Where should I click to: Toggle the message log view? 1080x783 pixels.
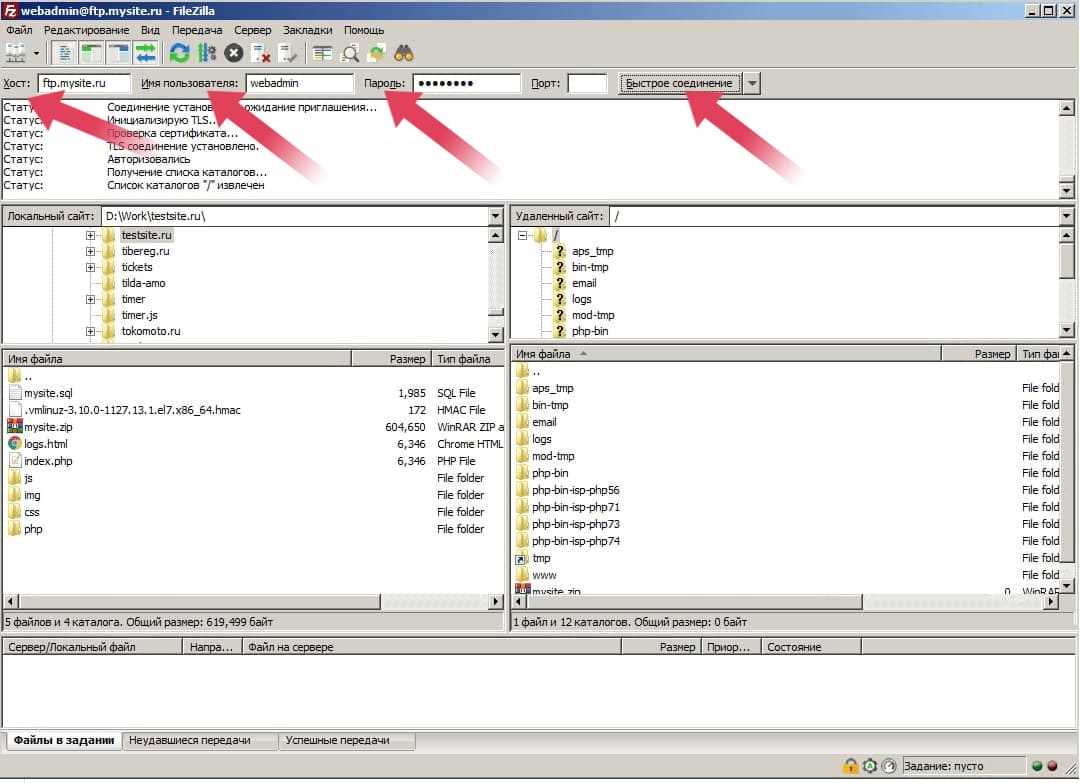pos(64,53)
